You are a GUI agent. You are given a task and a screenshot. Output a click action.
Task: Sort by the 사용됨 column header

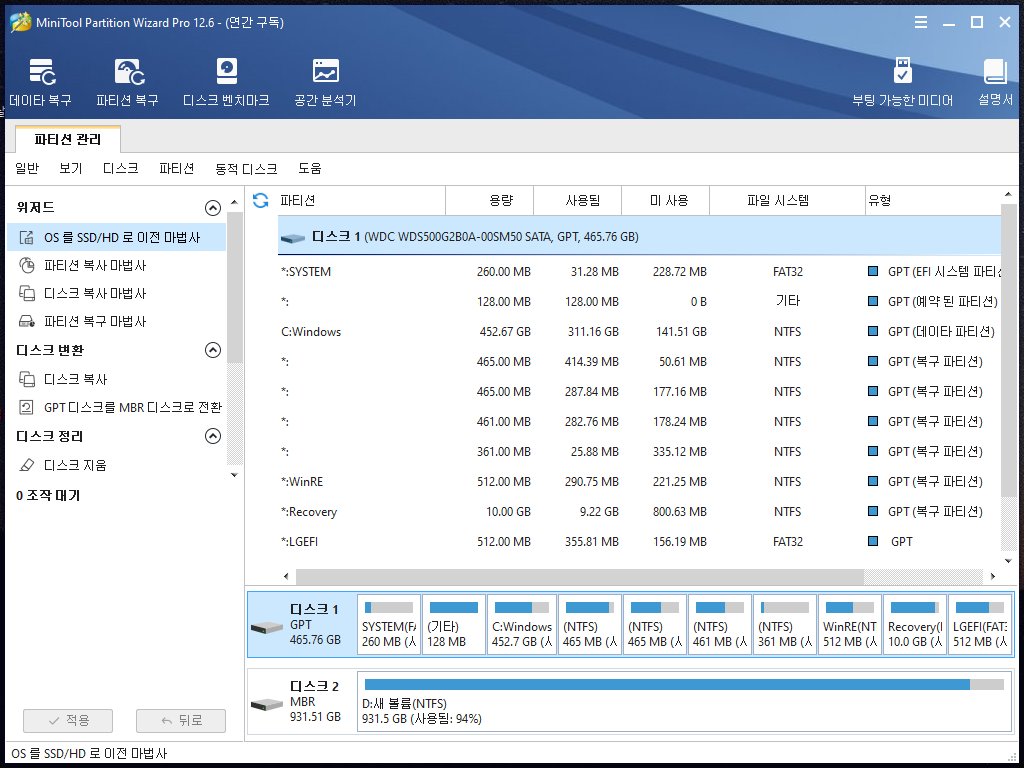[578, 200]
